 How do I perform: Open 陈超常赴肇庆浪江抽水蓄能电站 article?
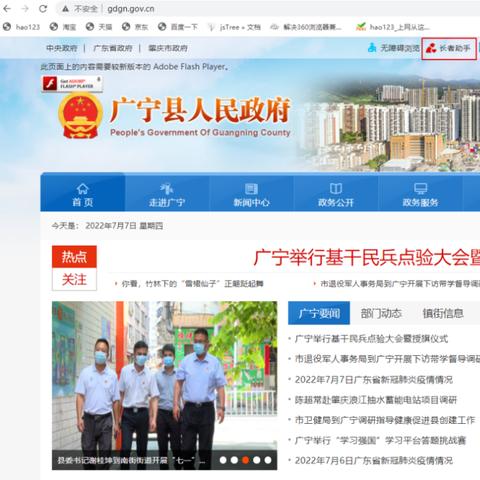point(376,400)
